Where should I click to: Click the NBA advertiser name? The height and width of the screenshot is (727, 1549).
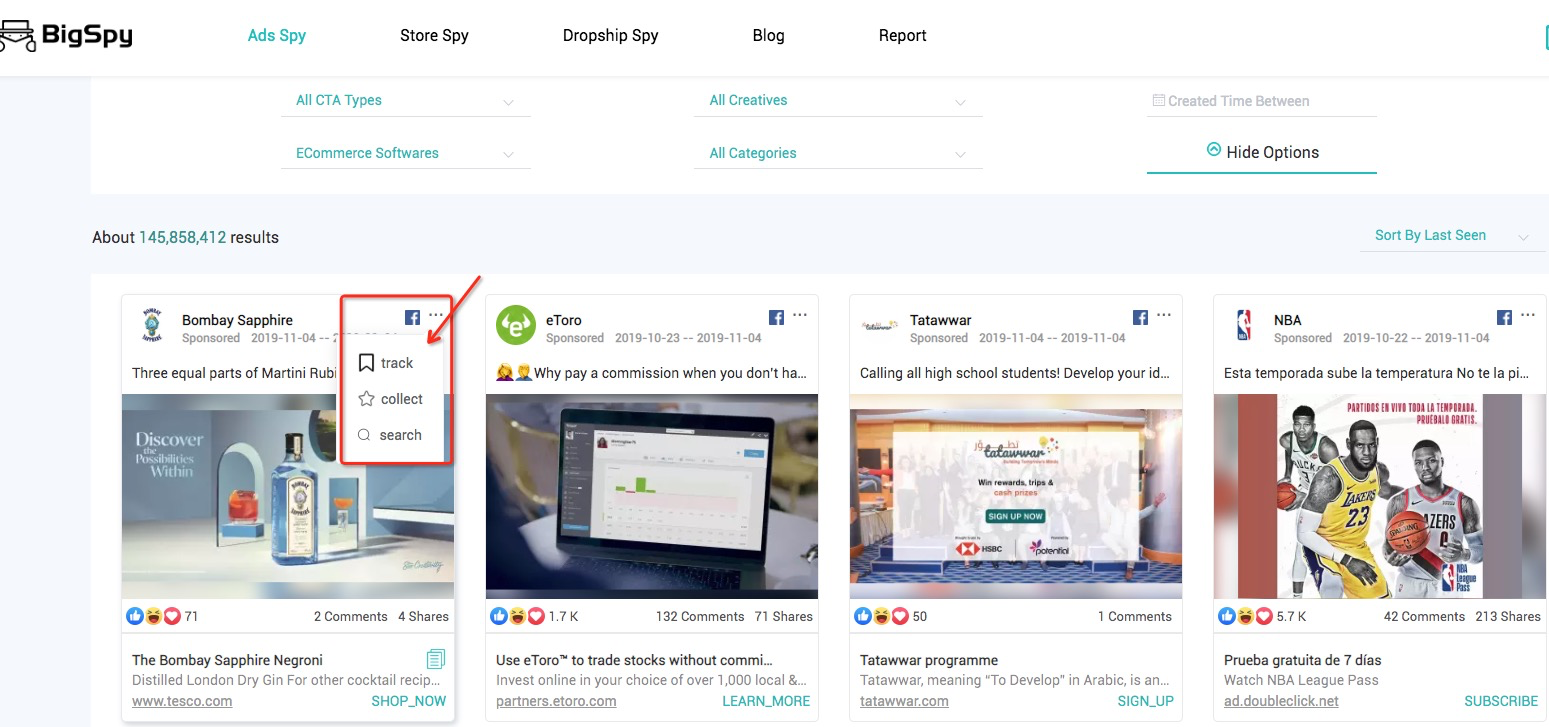click(1288, 320)
